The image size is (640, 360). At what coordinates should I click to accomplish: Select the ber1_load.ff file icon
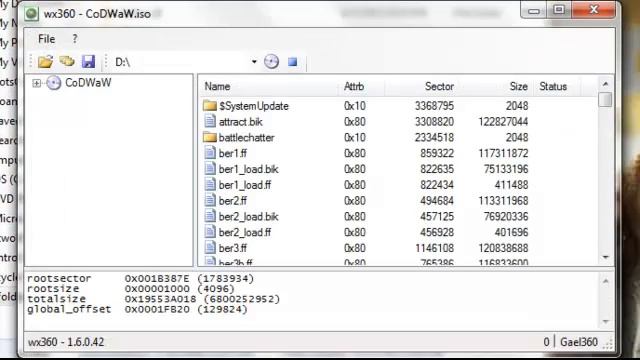(210, 184)
